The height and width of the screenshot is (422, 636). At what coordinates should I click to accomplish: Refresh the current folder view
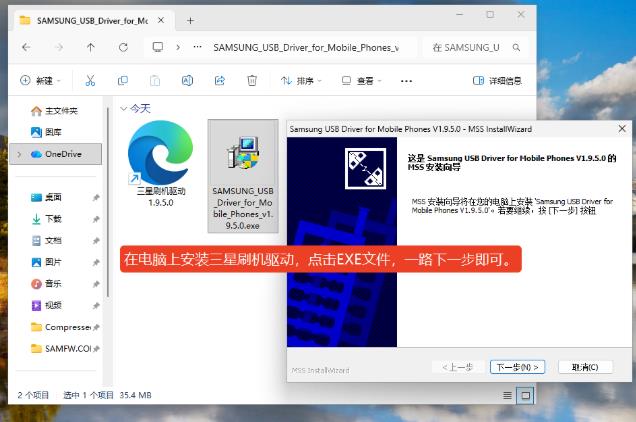123,47
